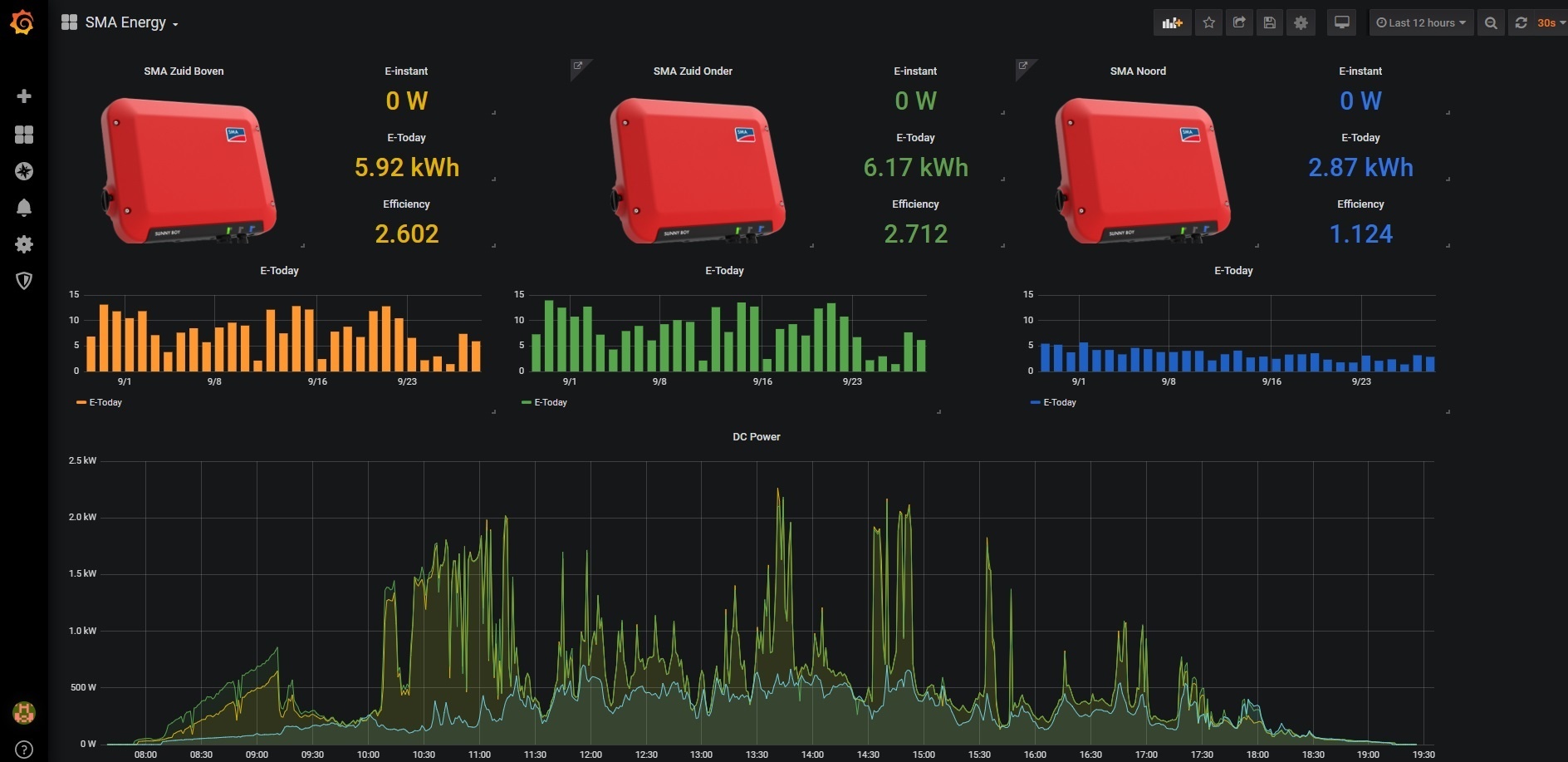Open the Help question mark icon
The height and width of the screenshot is (762, 1568).
[x=24, y=749]
